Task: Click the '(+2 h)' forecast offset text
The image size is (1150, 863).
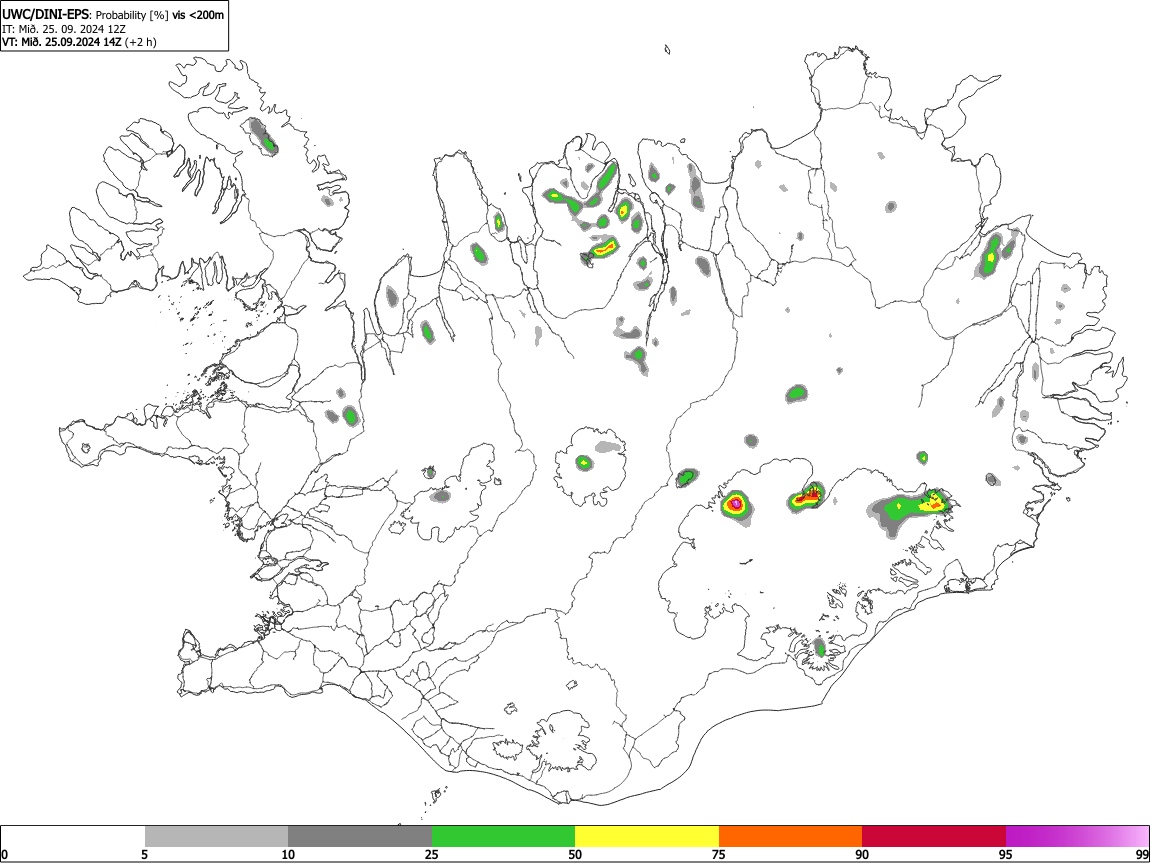Action: 140,42
